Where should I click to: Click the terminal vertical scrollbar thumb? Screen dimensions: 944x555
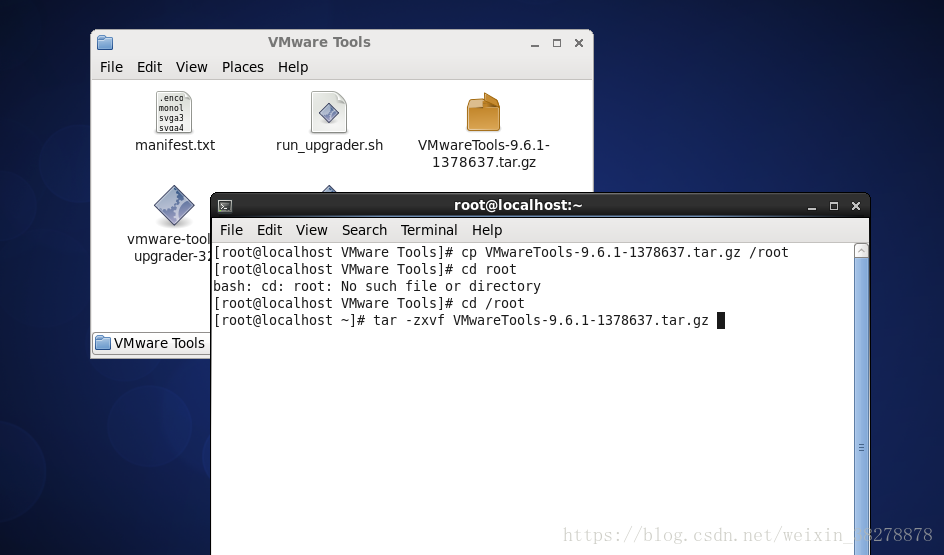point(862,407)
